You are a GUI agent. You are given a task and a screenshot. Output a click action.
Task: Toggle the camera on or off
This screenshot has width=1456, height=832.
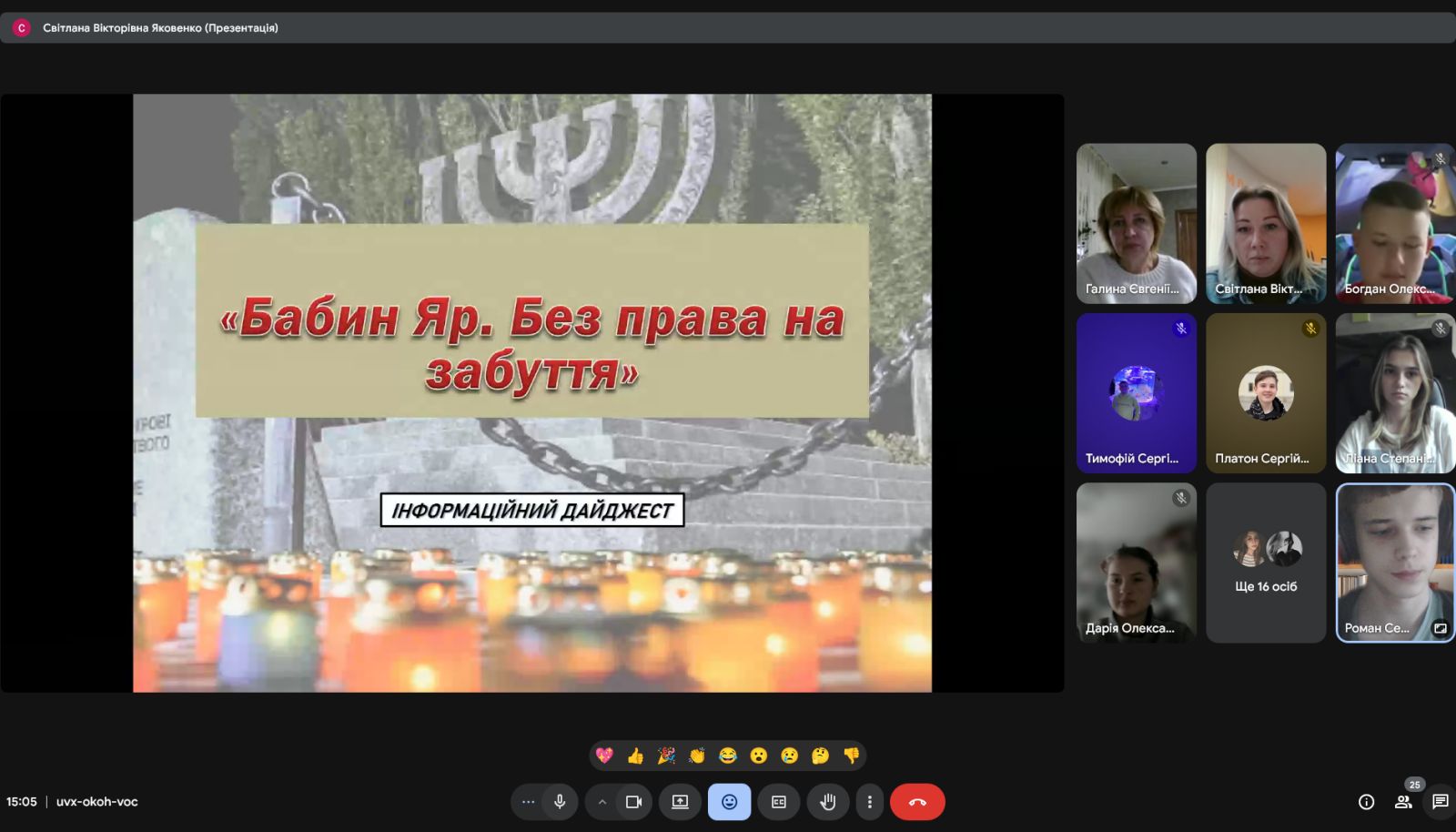click(633, 802)
